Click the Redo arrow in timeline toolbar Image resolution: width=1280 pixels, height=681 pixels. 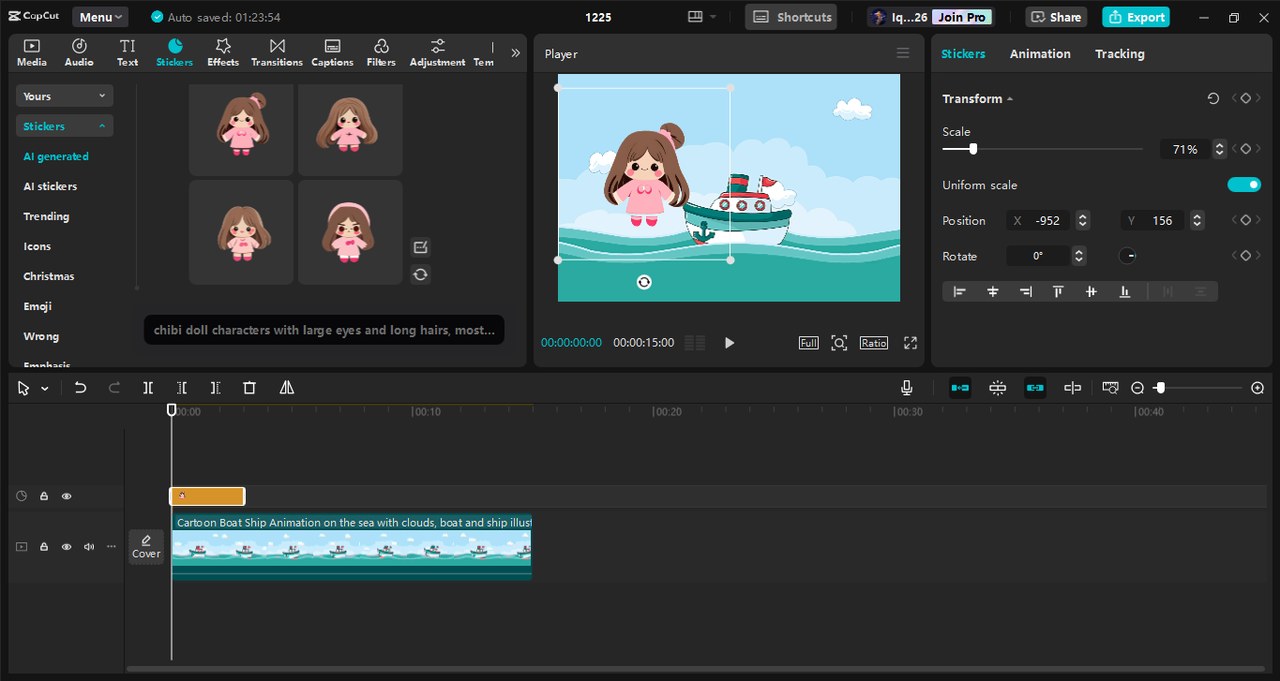point(114,388)
